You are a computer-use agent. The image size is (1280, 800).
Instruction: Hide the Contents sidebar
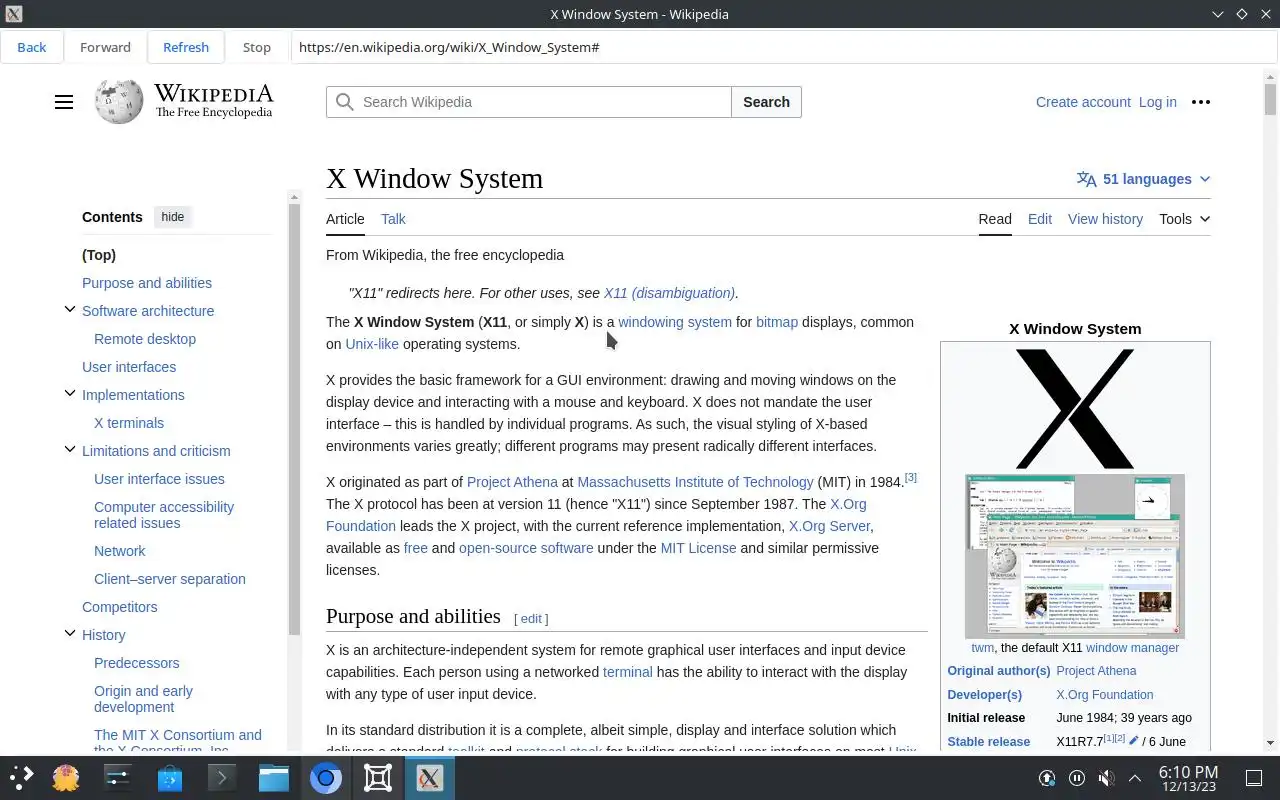tap(173, 217)
